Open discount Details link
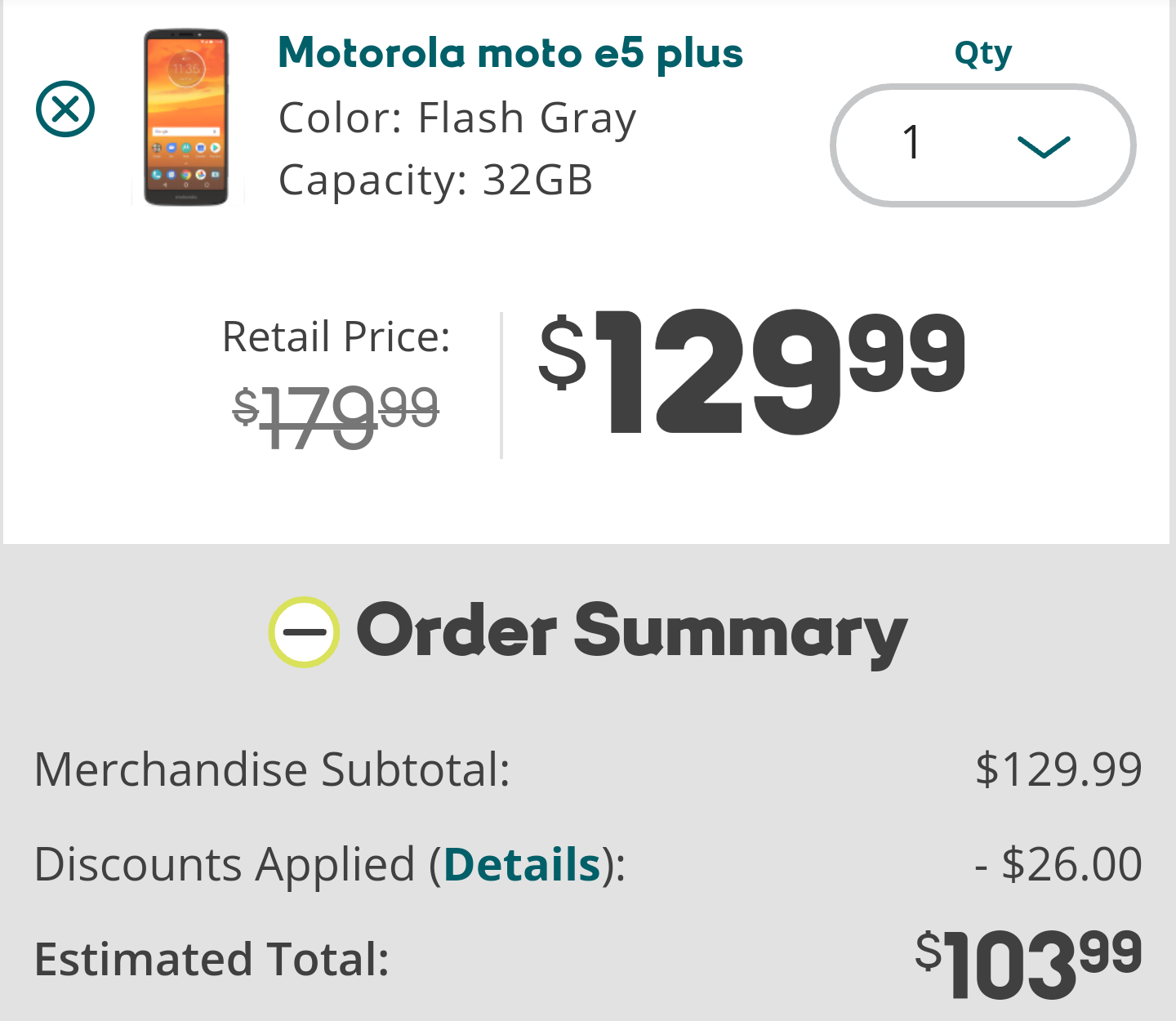Image resolution: width=1176 pixels, height=1021 pixels. (x=522, y=864)
